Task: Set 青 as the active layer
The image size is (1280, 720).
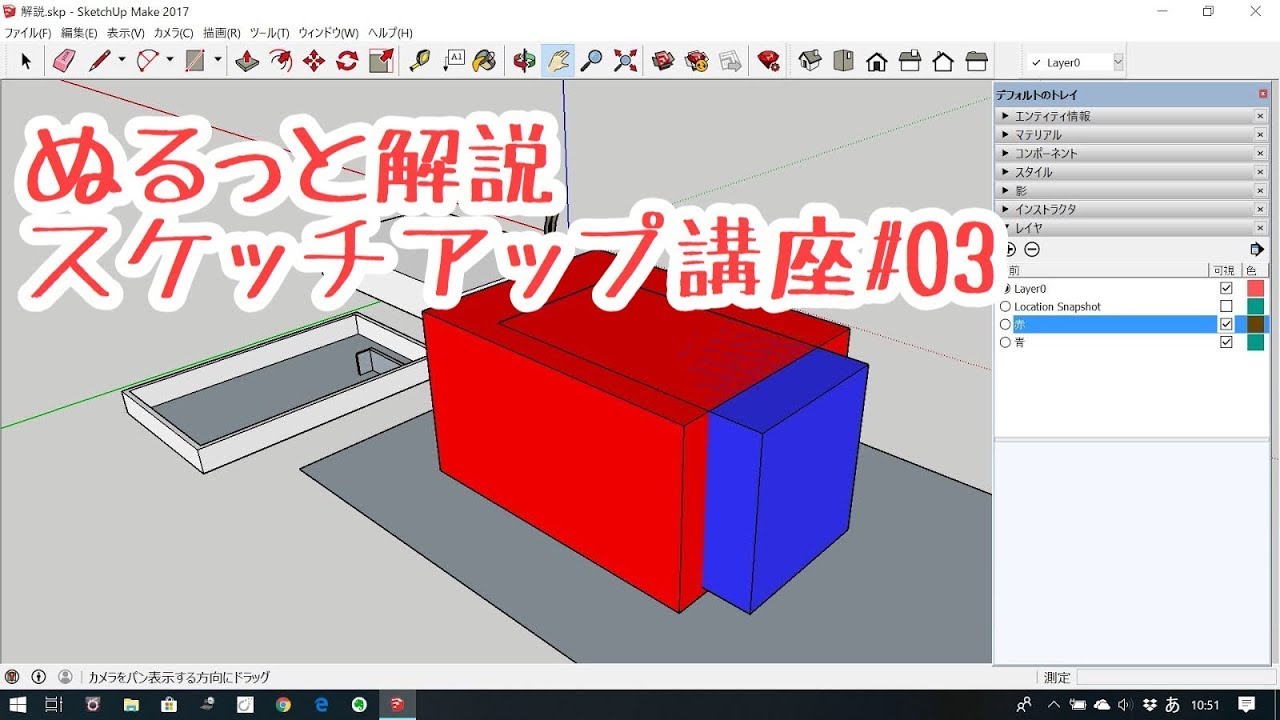Action: coord(1006,342)
